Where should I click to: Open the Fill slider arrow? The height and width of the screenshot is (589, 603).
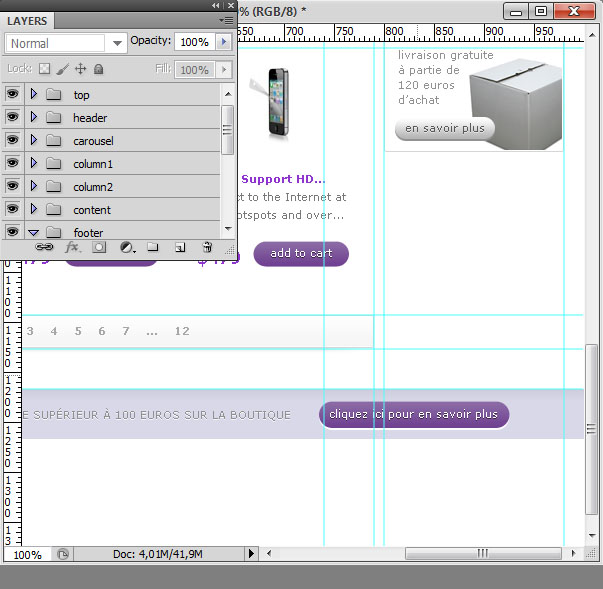tap(224, 70)
